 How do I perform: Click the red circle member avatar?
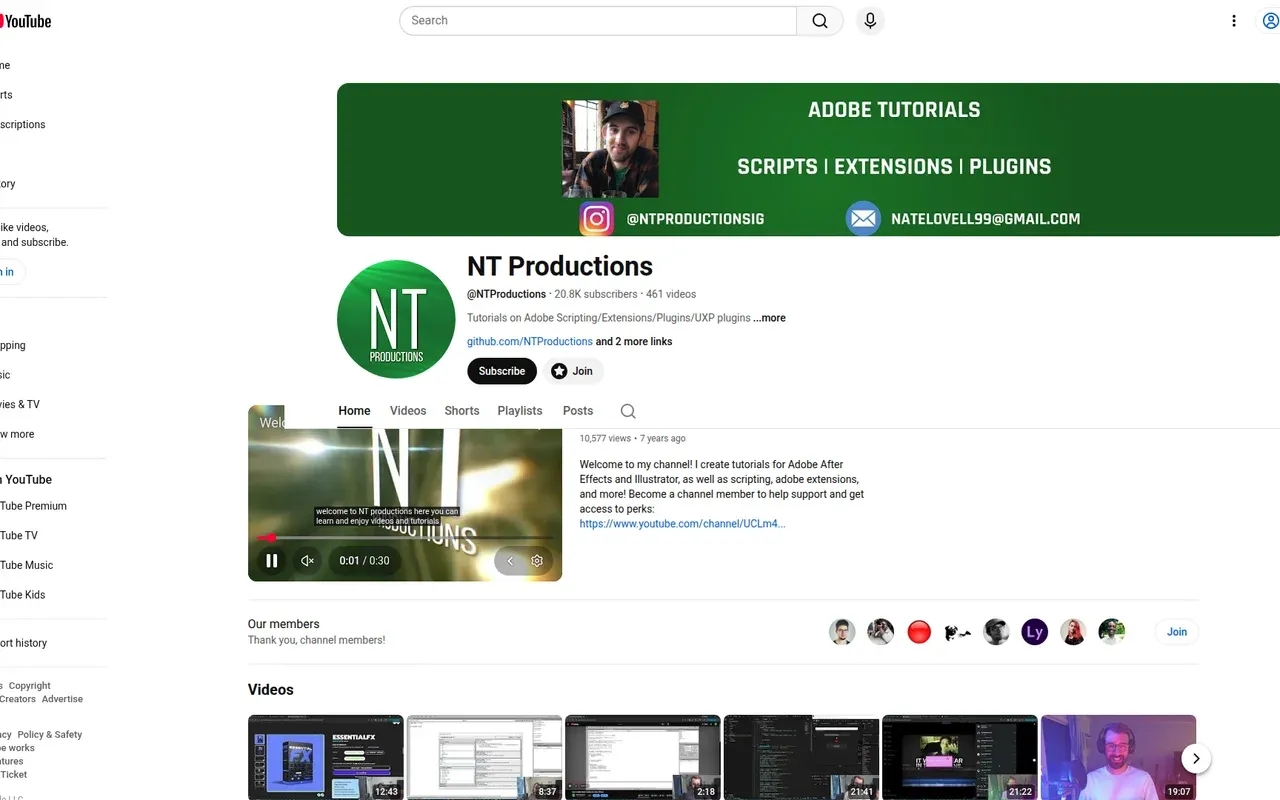point(919,632)
